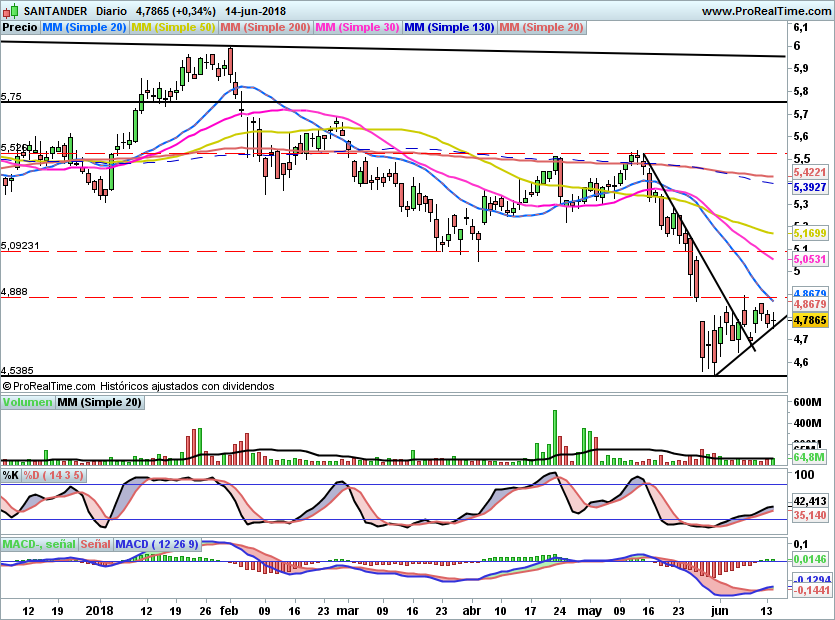Select the MM (Simple 200) moving average label
Screen dimensions: 835x620
[264, 28]
